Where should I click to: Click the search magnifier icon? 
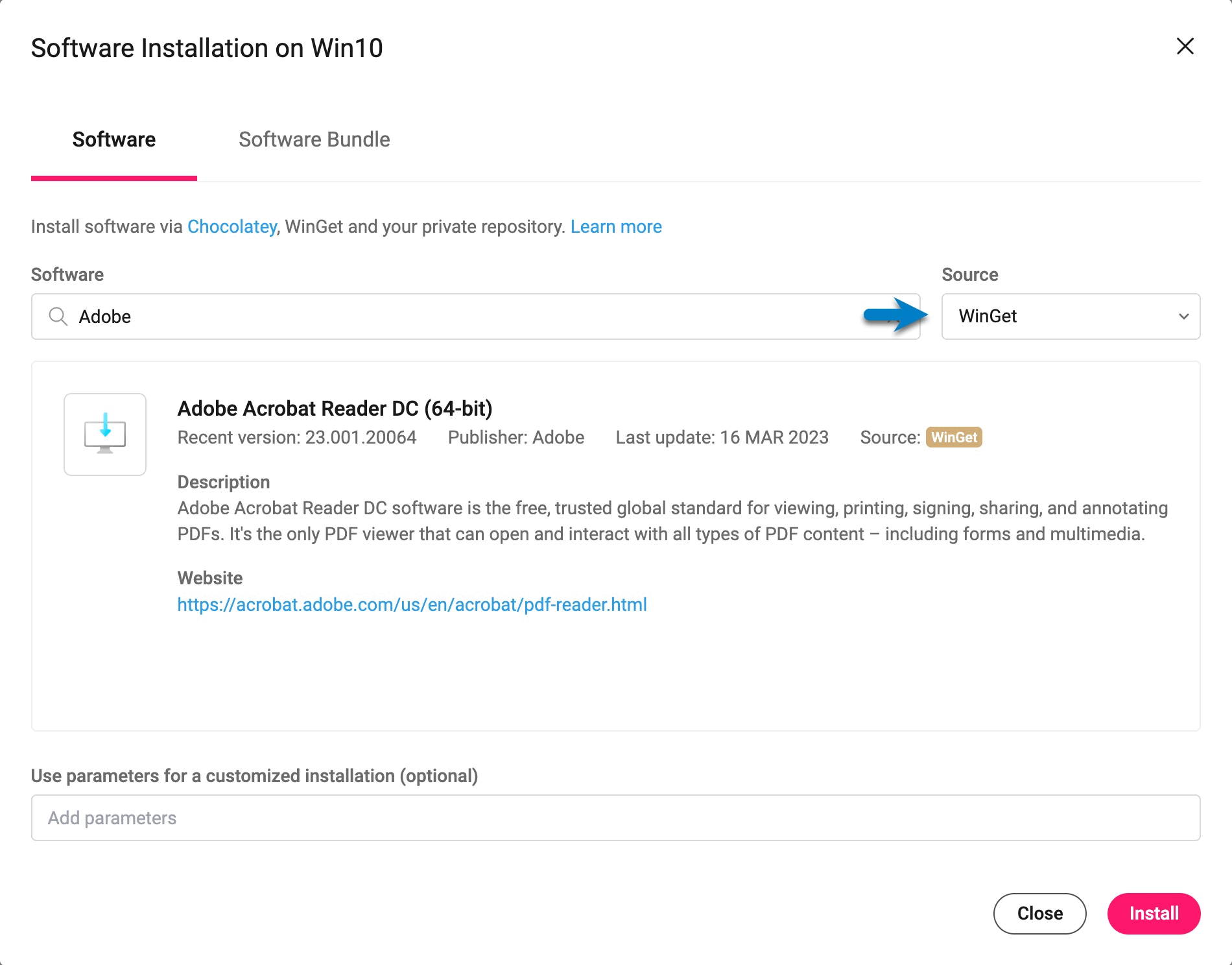[58, 316]
